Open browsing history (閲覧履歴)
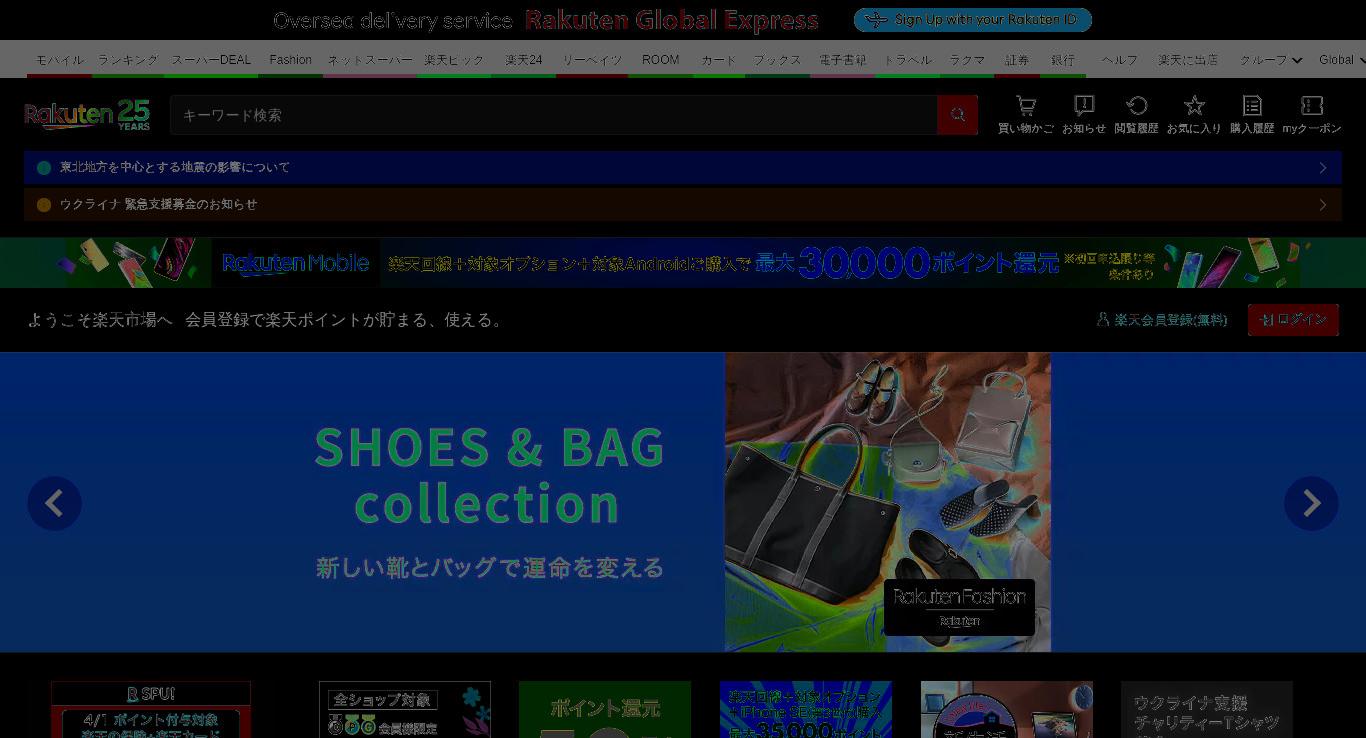Screen dimensions: 1366x738 point(1137,114)
